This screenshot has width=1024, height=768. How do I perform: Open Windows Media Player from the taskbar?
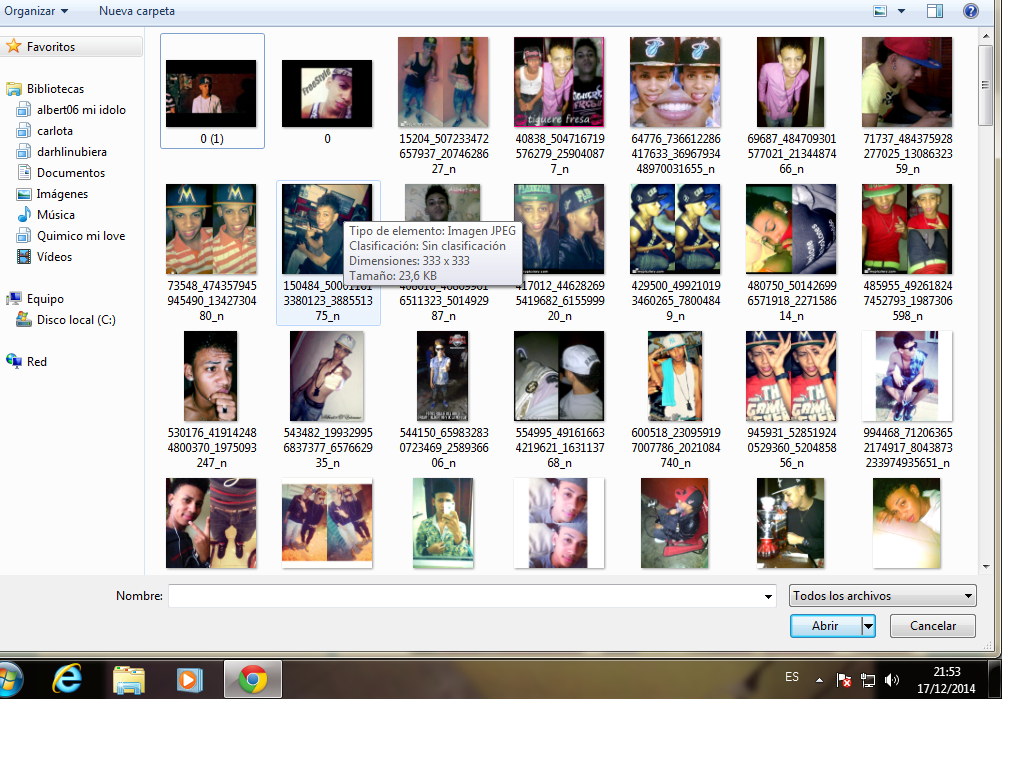(189, 679)
